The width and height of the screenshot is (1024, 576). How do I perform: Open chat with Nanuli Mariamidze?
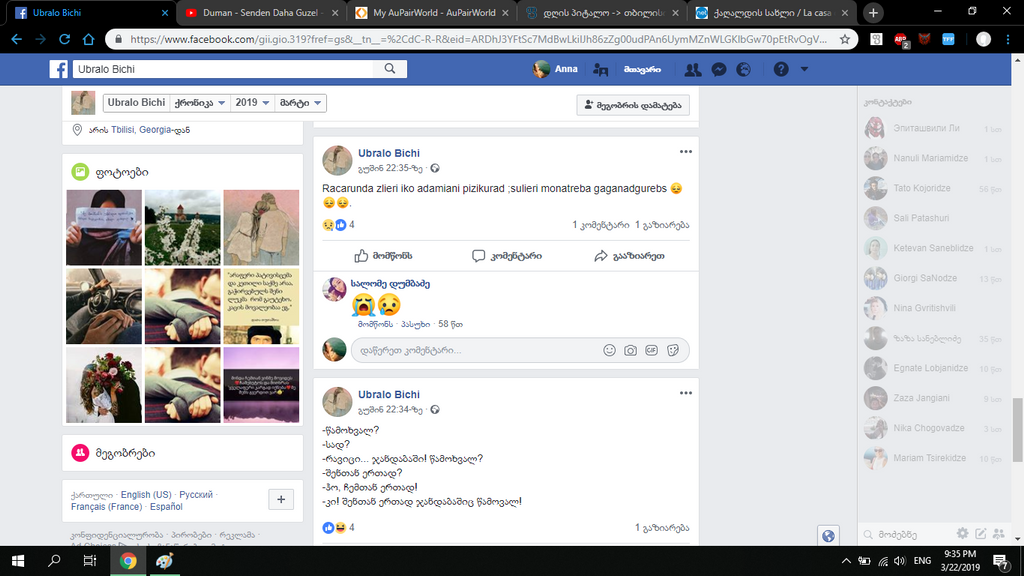933,158
